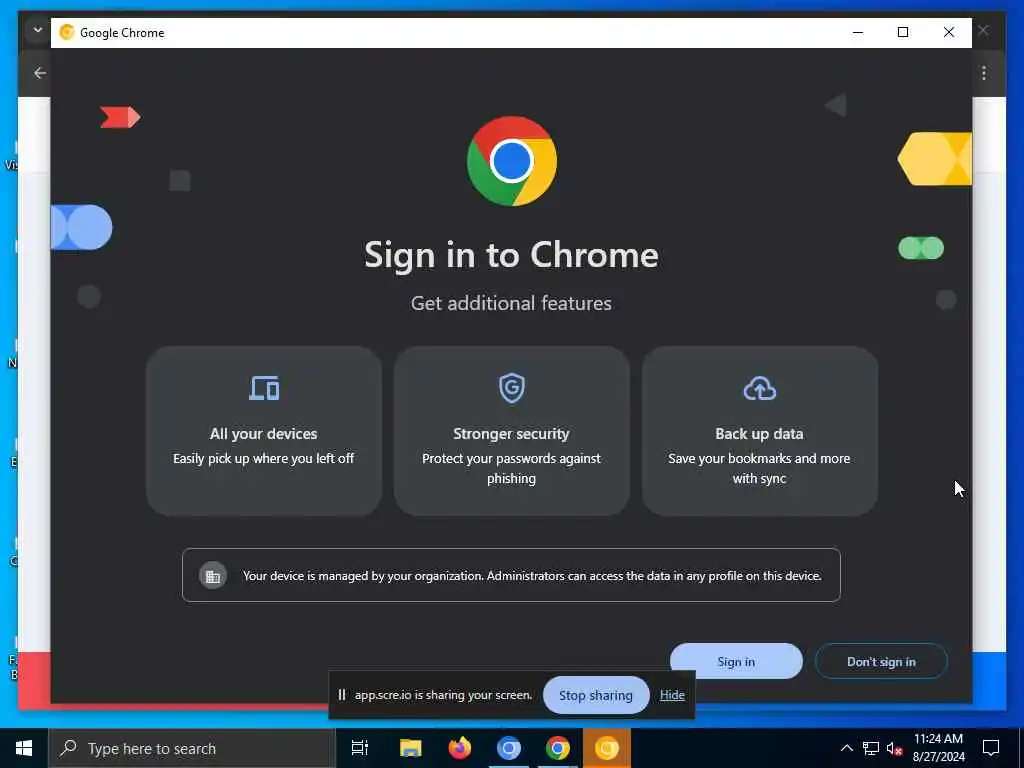Click the Get additional features text
The image size is (1024, 768).
coord(511,303)
